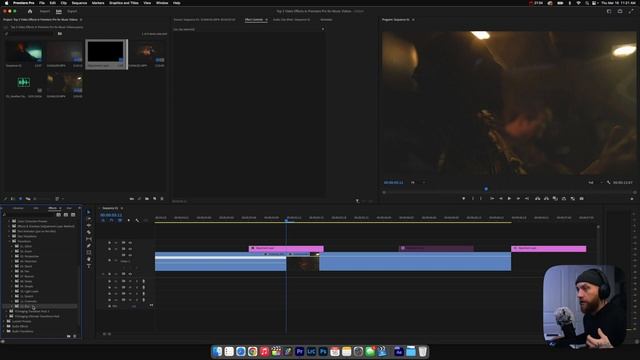Select the Slip tool

[x=89, y=239]
